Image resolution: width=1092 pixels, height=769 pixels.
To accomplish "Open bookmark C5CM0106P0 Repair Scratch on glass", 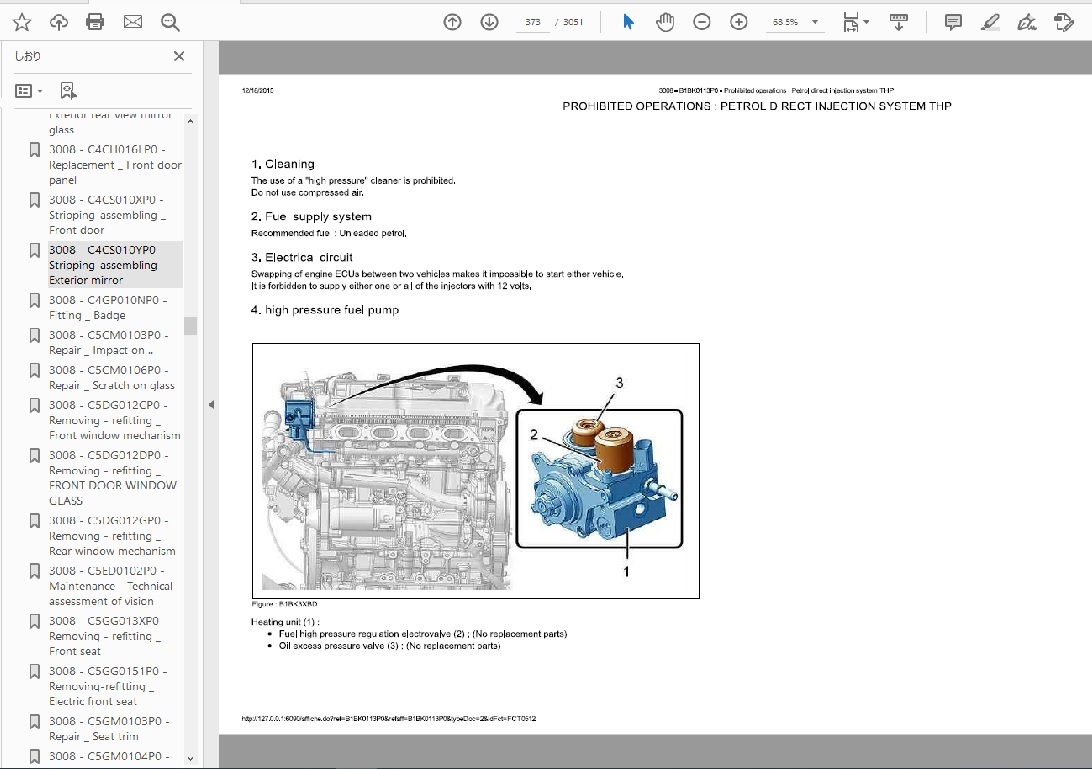I will [x=111, y=378].
